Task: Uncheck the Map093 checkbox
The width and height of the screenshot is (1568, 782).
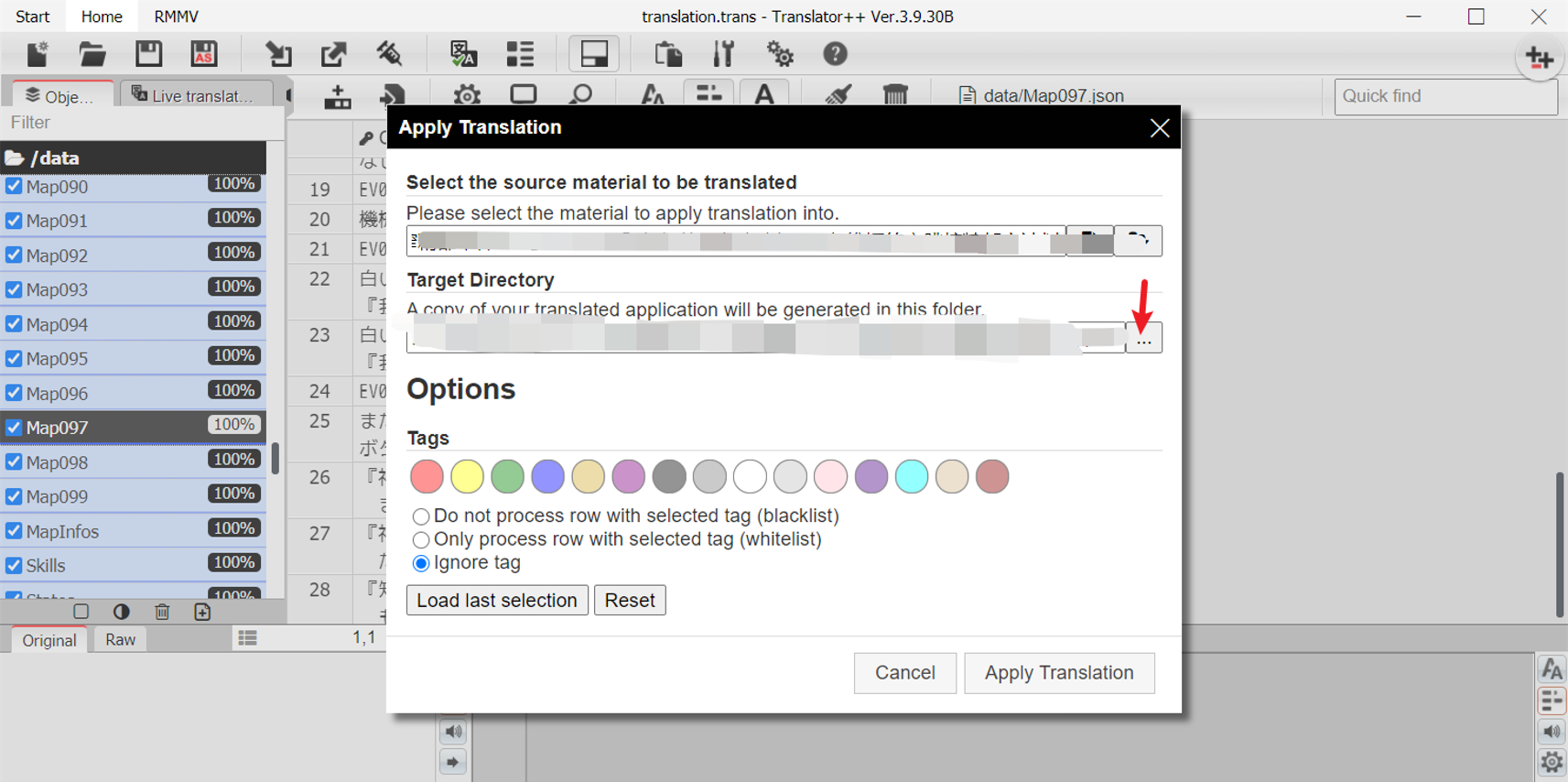Action: pos(14,289)
